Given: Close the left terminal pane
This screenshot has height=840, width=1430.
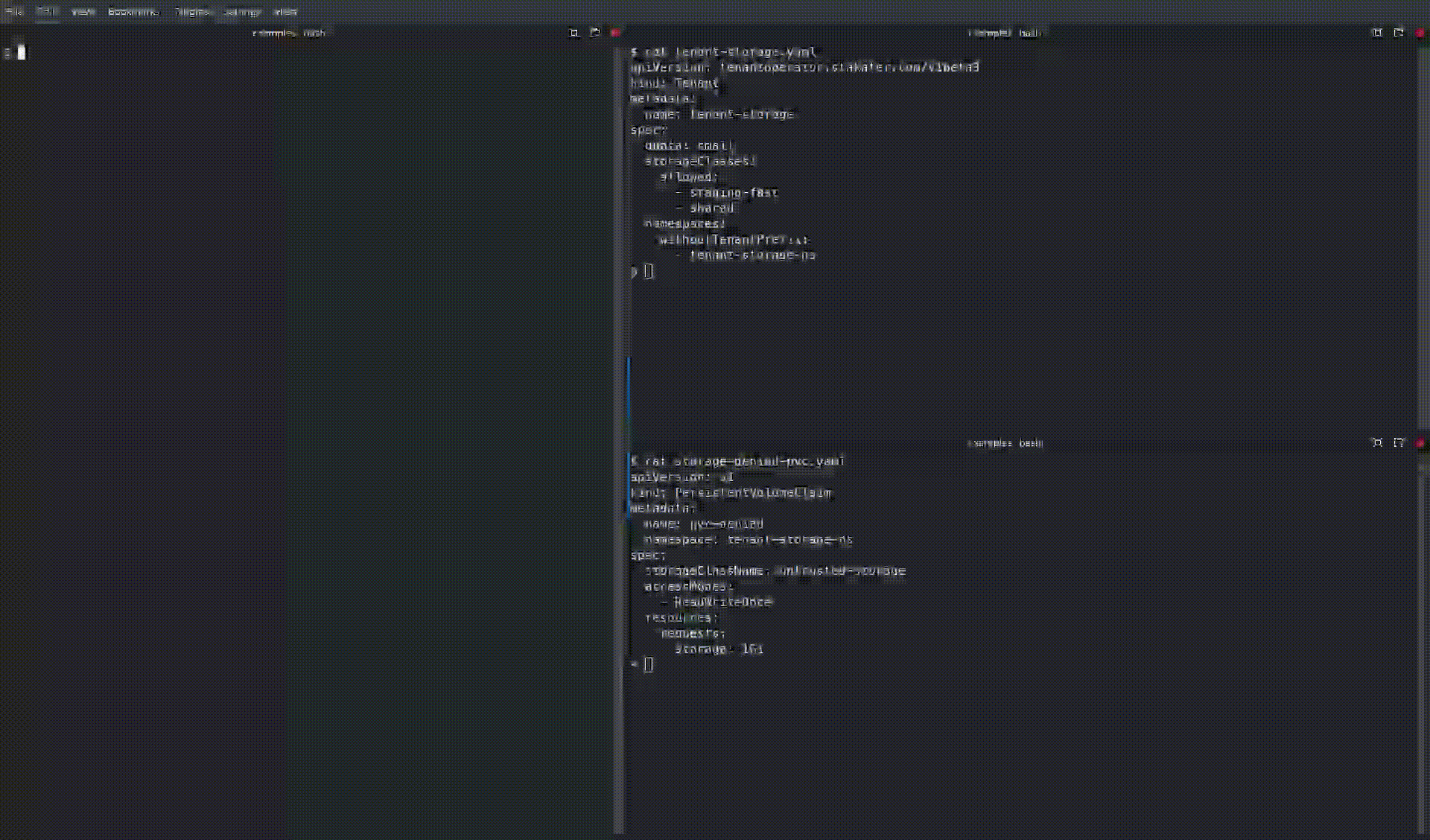Looking at the screenshot, I should 615,33.
